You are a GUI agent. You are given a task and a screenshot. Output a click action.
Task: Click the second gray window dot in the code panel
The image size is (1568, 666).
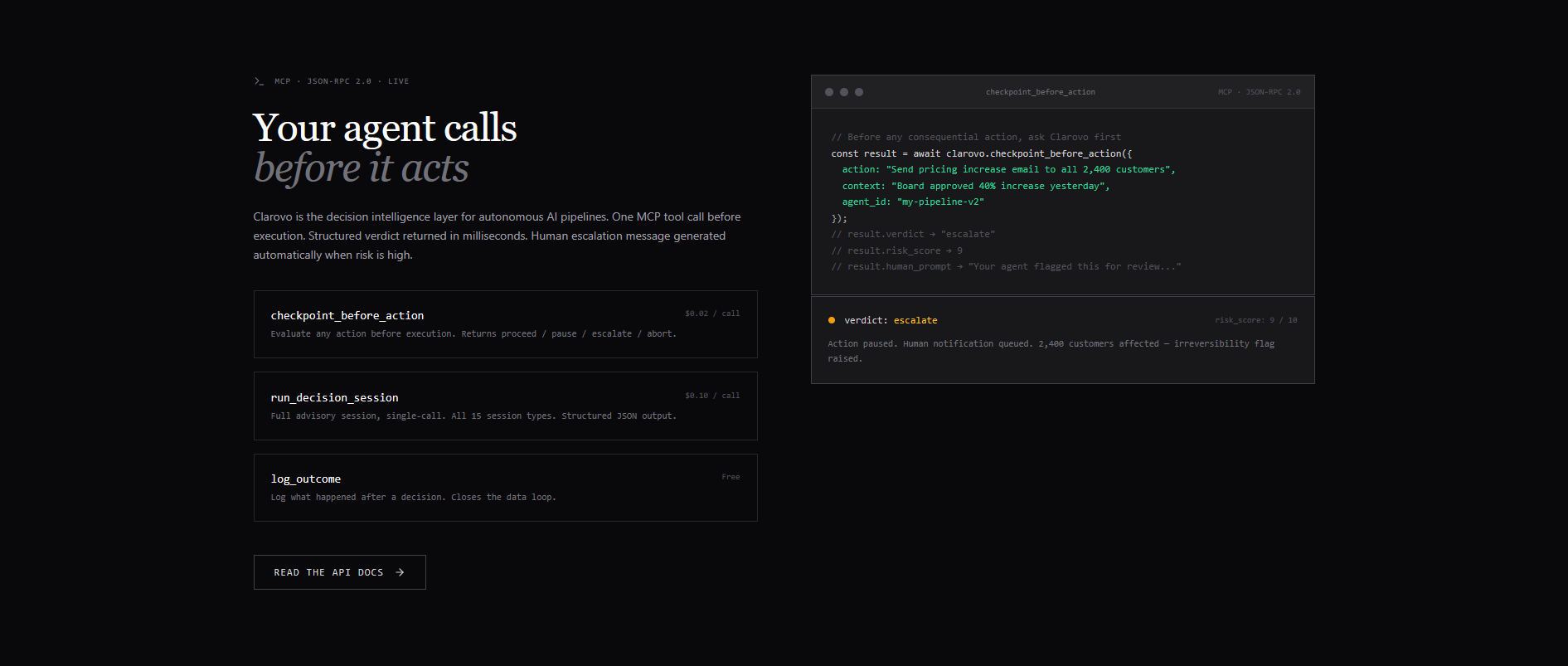pos(844,92)
